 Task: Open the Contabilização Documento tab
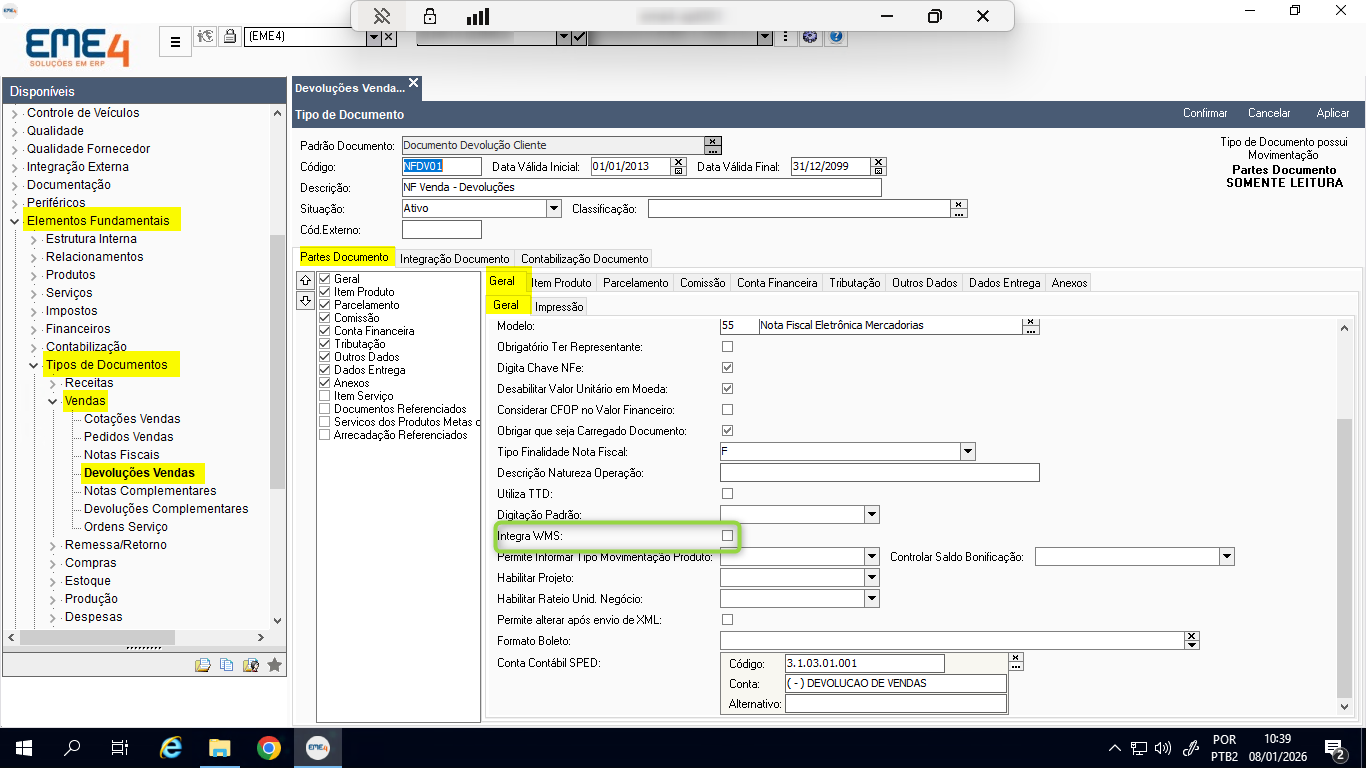(584, 259)
